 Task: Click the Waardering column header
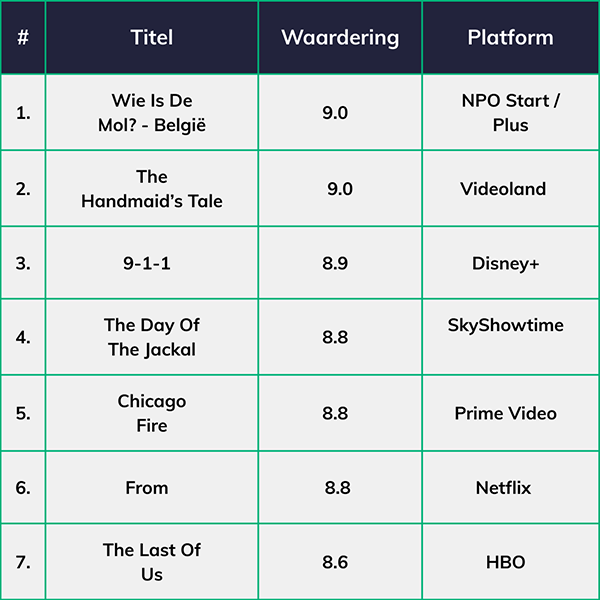click(340, 38)
